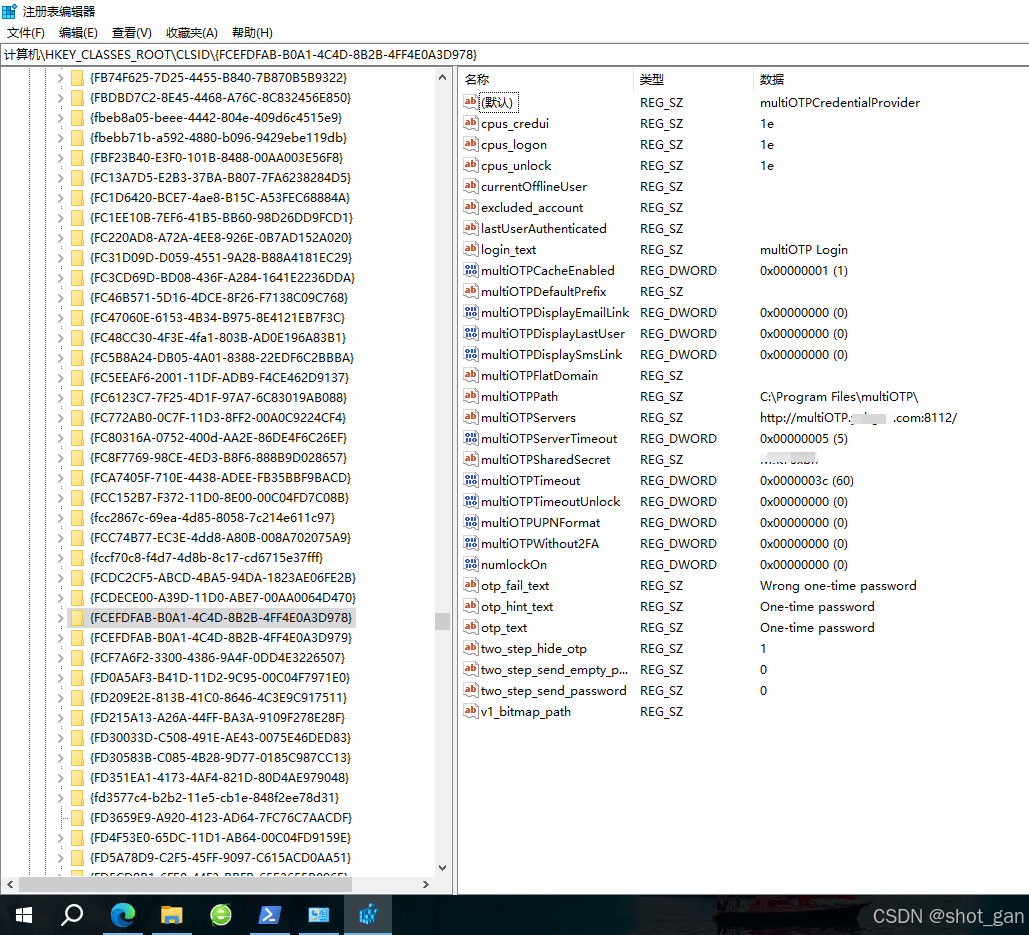Select the {FC1EE10B-7EF6-41B5-BB60-98D26DD9FCD1} tree key
1029x935 pixels.
(221, 218)
